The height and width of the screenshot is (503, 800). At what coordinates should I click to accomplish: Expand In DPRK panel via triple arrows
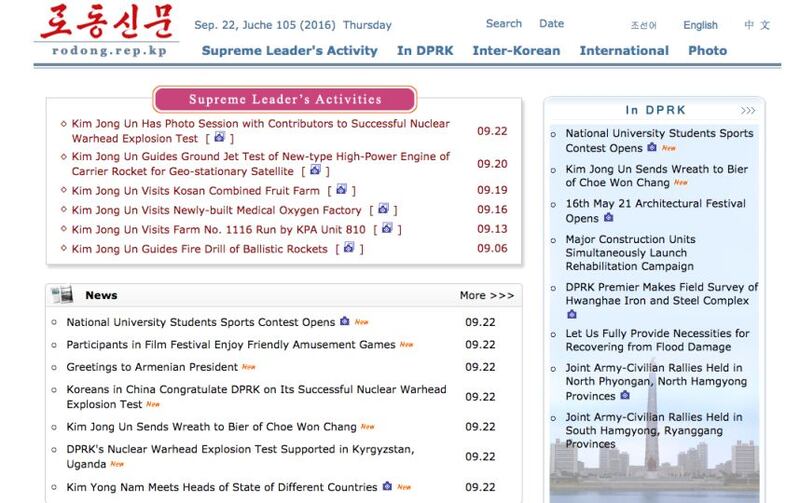point(748,110)
